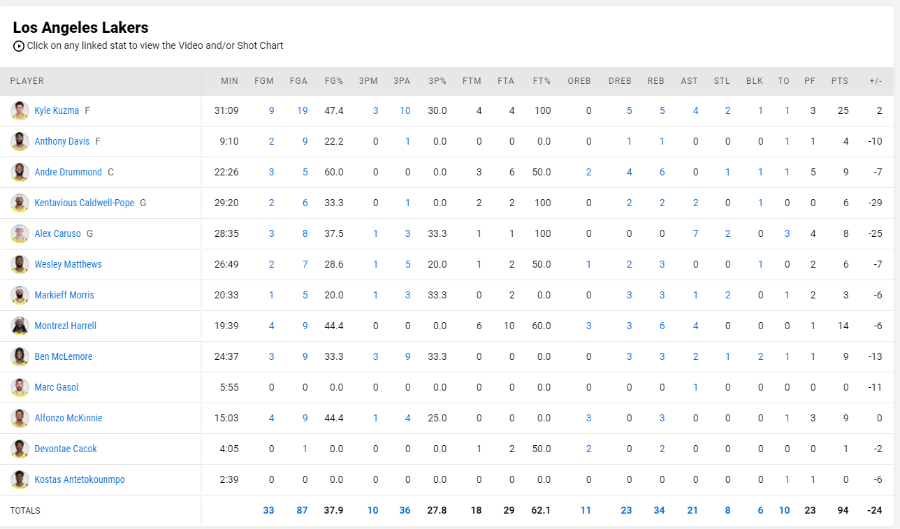
Task: Click the video play icon below the title
Action: pos(18,46)
